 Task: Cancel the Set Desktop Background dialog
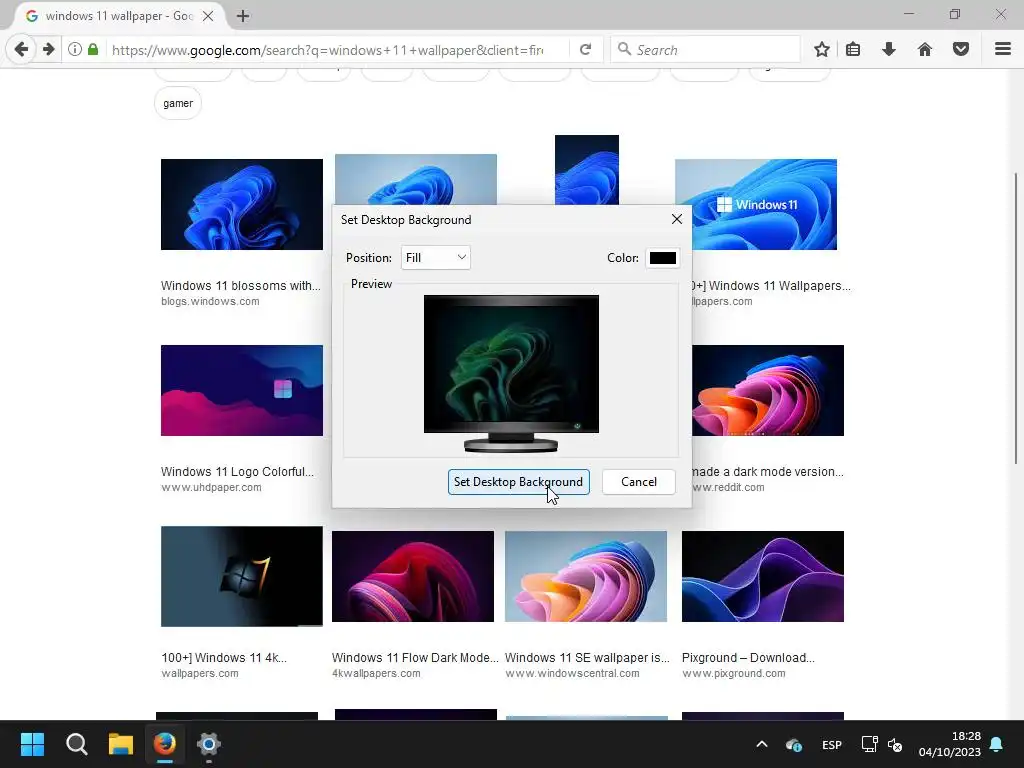pyautogui.click(x=639, y=482)
